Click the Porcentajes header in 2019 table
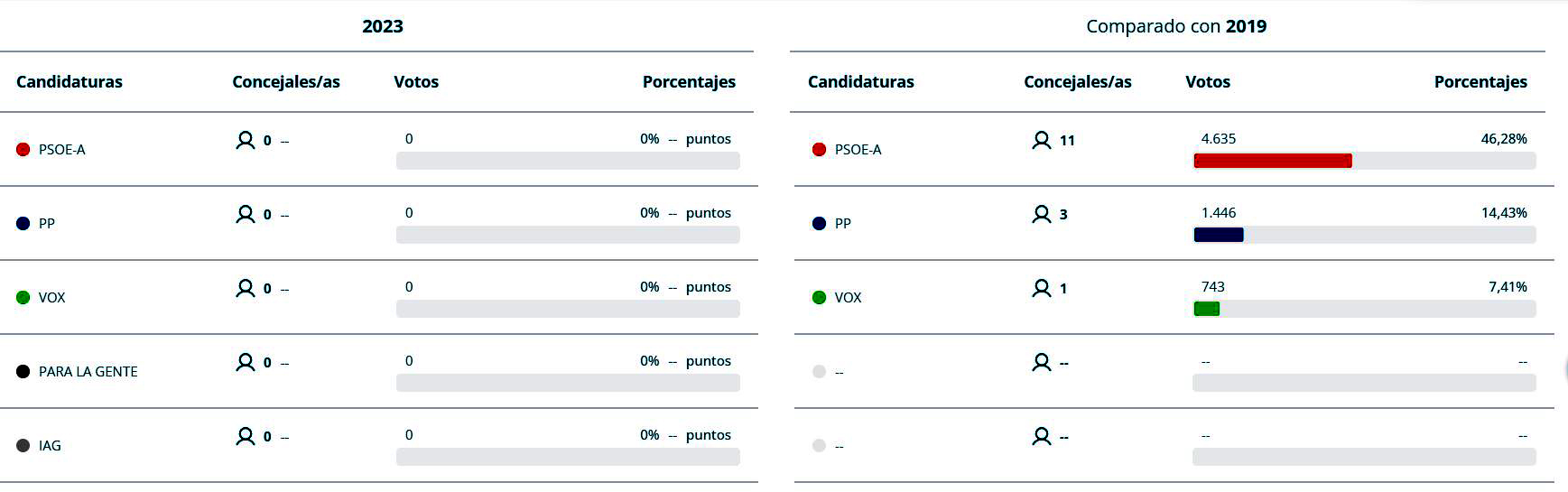 [x=1480, y=82]
